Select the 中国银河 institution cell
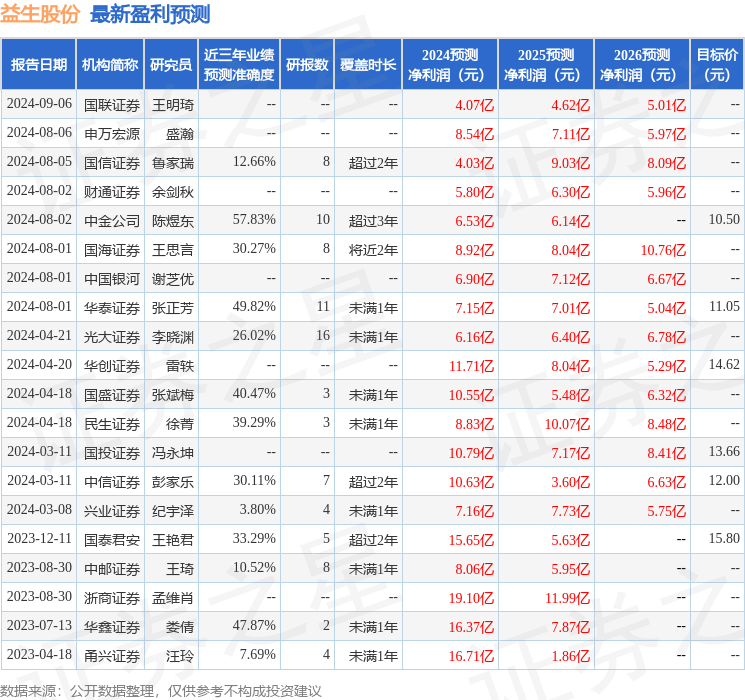 112,279
